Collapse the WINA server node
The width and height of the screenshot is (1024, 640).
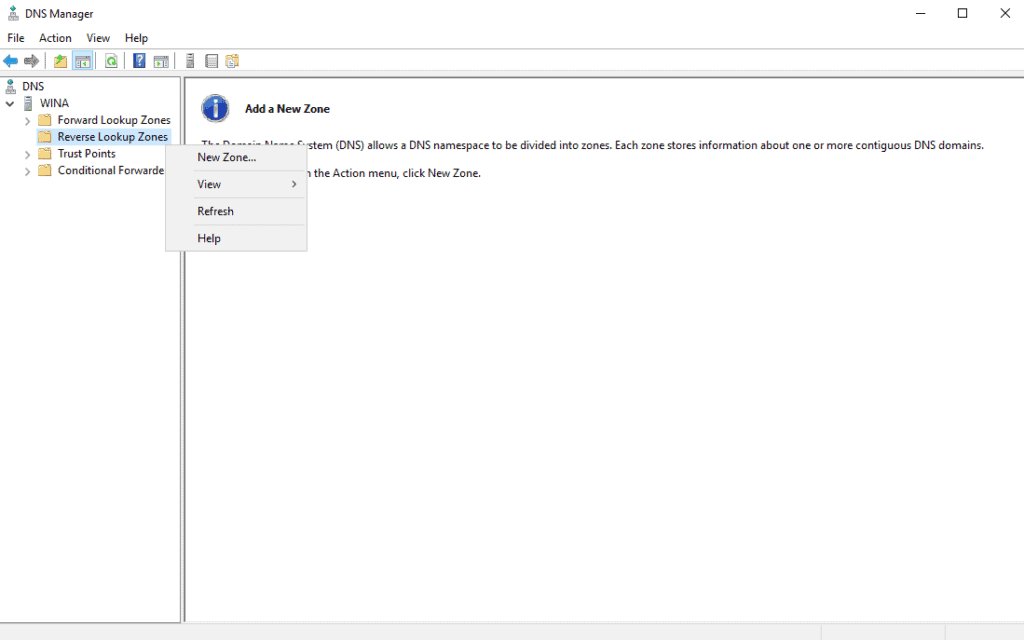10,102
